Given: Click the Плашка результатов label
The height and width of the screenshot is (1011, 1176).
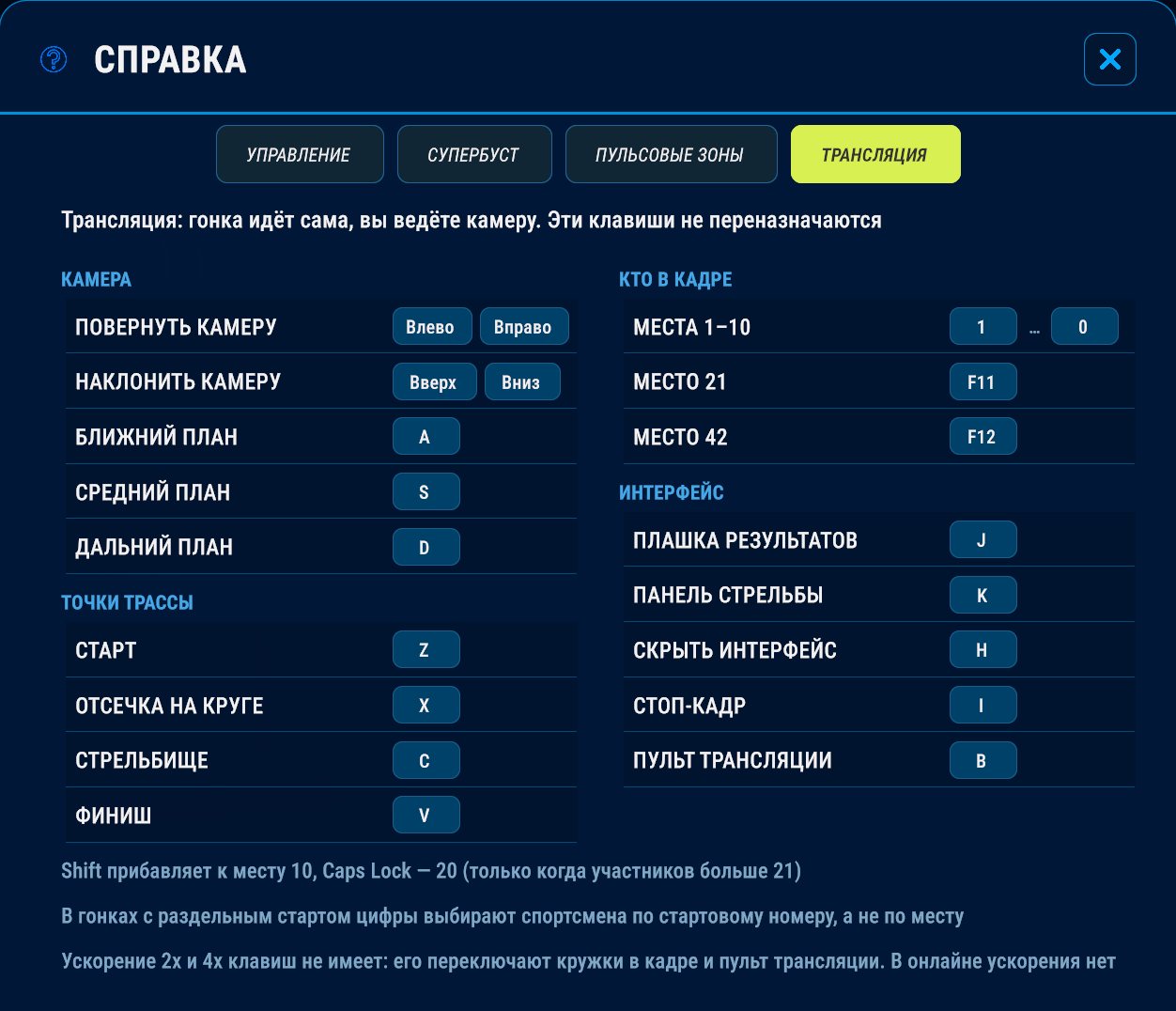Looking at the screenshot, I should [x=745, y=540].
